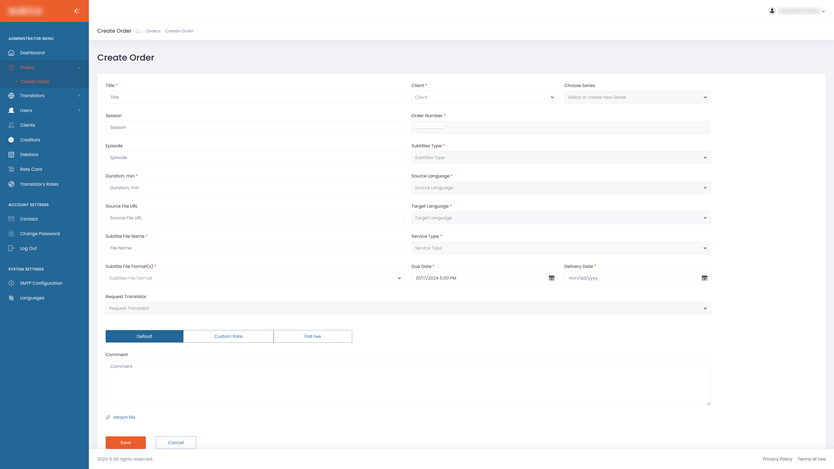Click into the Title input field
Image resolution: width=834 pixels, height=469 pixels.
255,98
